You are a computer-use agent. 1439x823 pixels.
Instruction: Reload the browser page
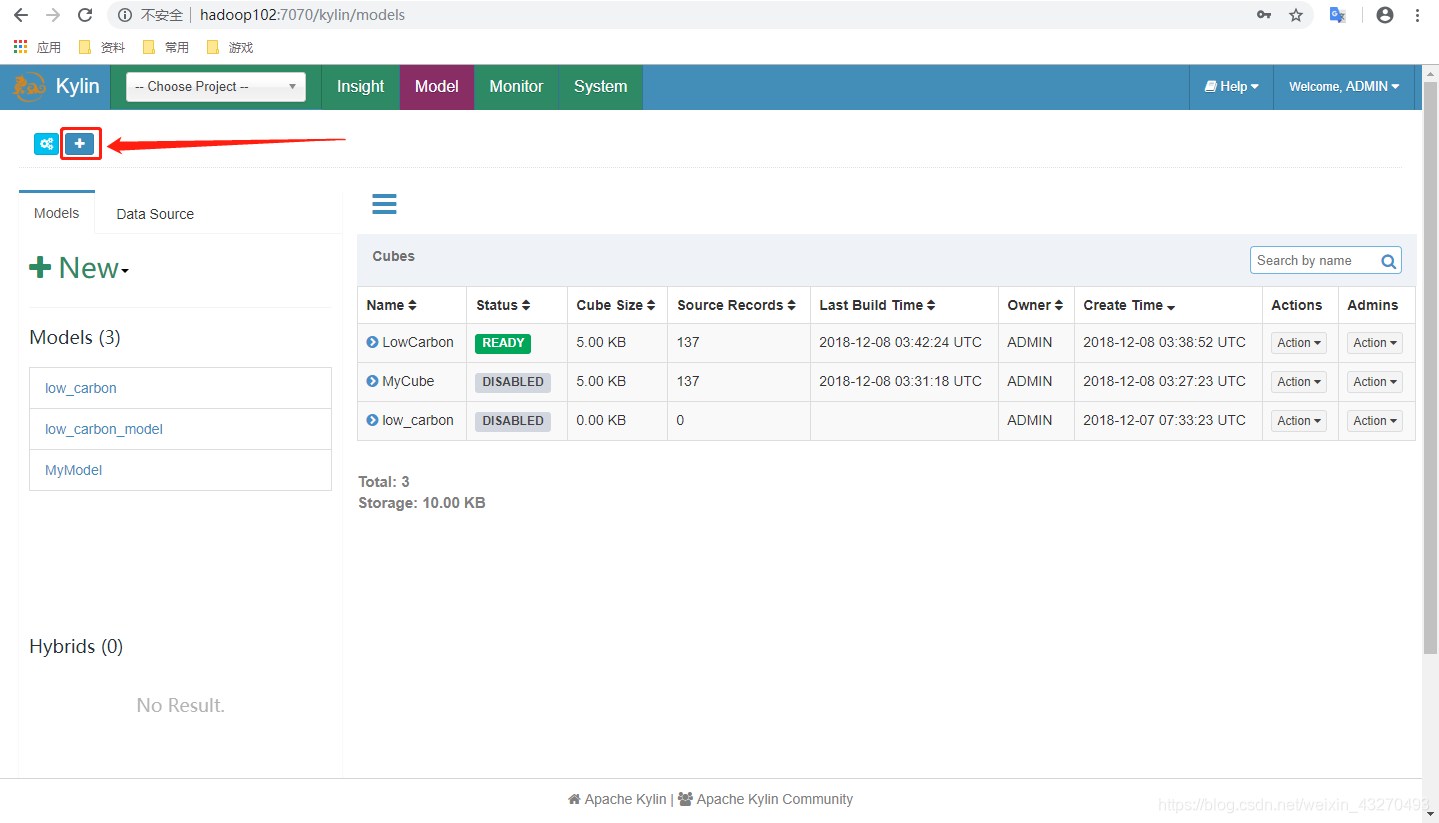pos(85,15)
